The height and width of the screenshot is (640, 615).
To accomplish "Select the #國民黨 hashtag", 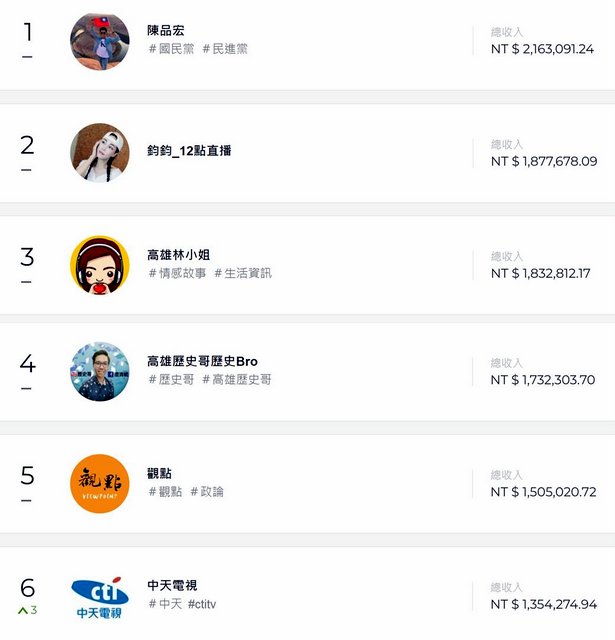I will 171,49.
